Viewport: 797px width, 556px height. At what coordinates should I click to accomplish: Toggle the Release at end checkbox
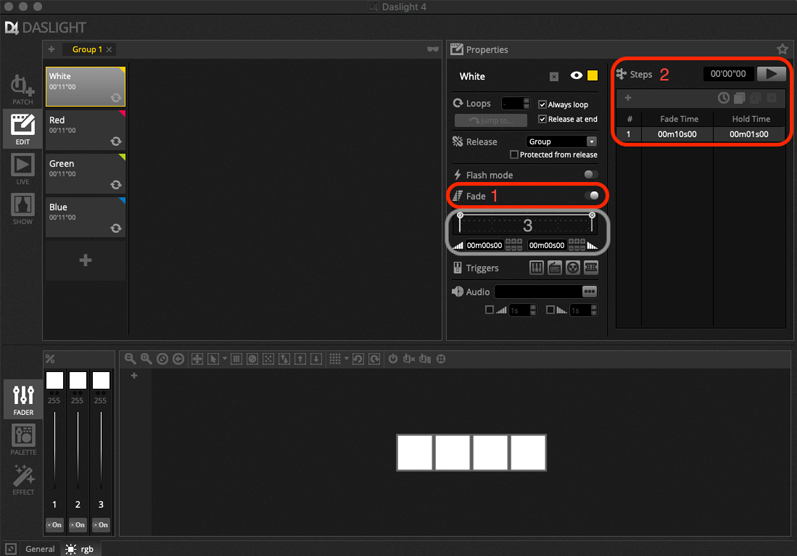pos(542,119)
